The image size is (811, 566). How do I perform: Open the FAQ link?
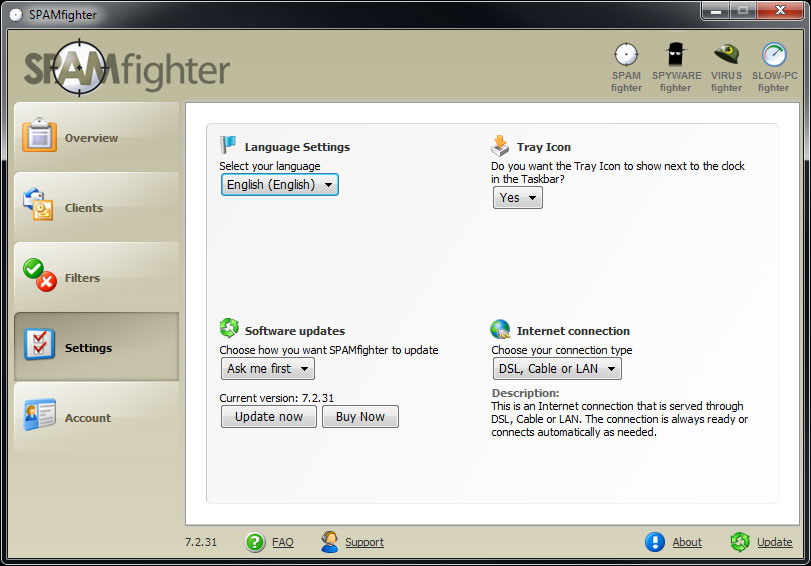pos(283,542)
